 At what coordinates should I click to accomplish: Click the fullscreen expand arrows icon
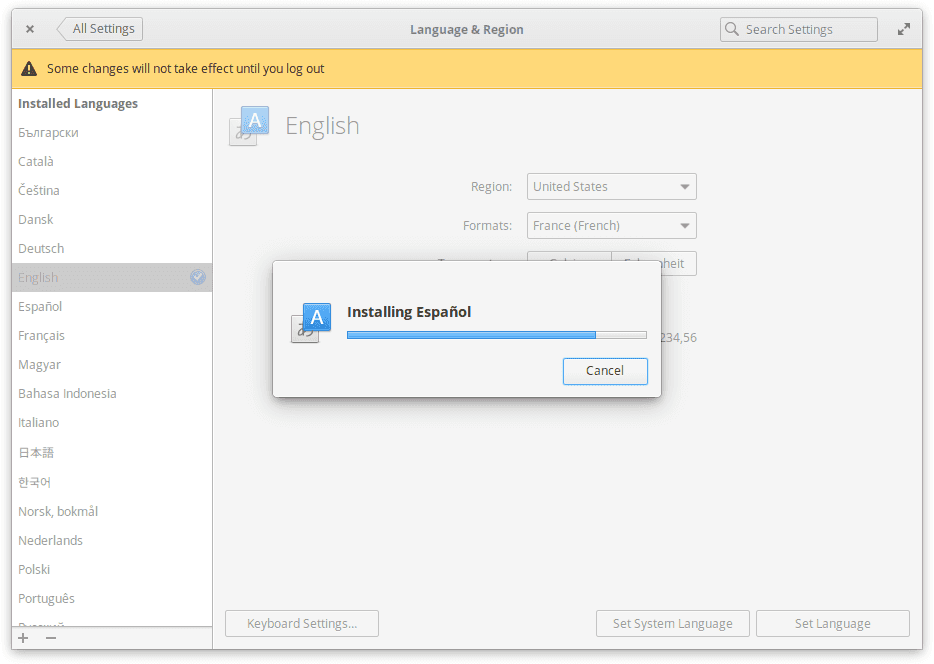coord(904,29)
